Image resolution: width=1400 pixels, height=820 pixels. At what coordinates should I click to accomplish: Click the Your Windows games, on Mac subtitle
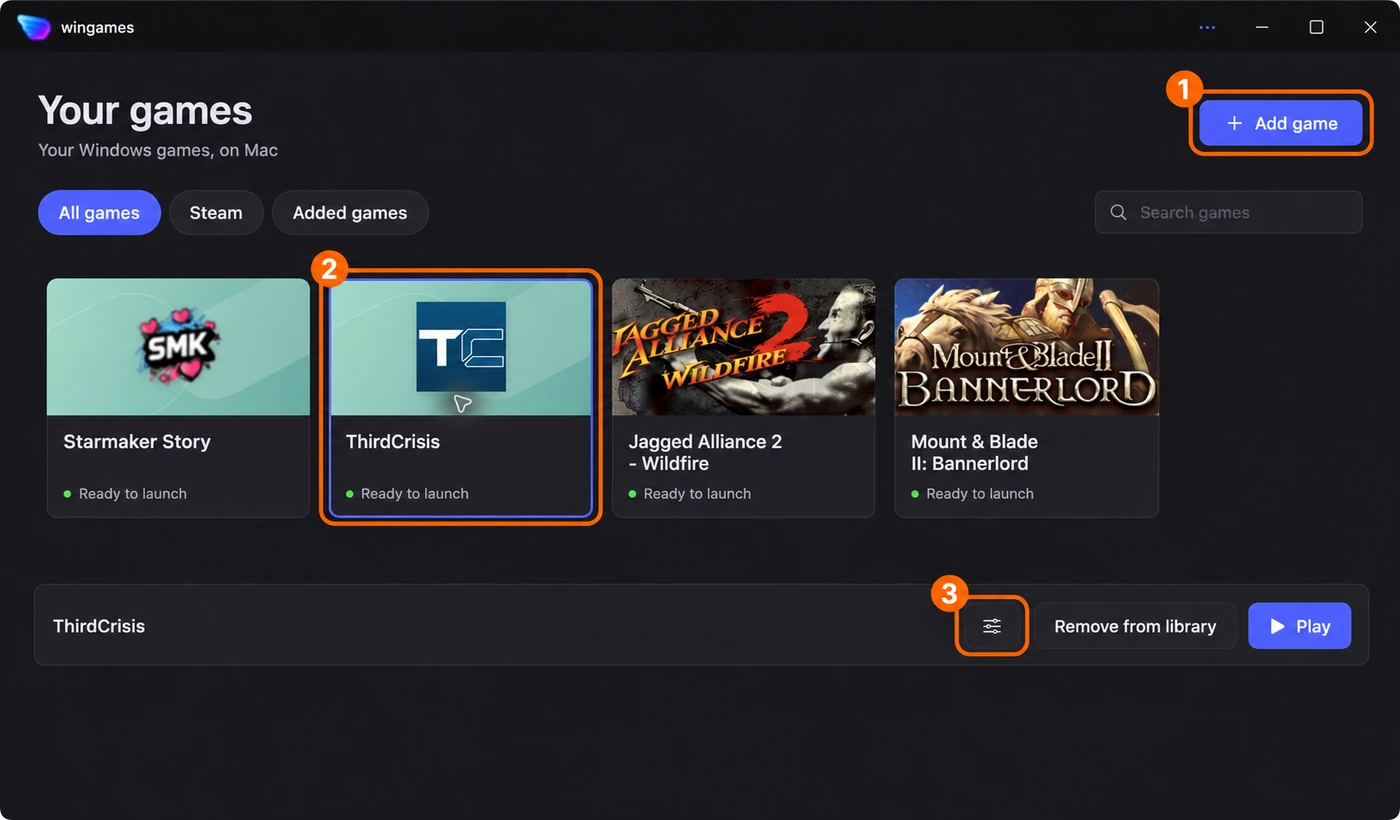(158, 150)
